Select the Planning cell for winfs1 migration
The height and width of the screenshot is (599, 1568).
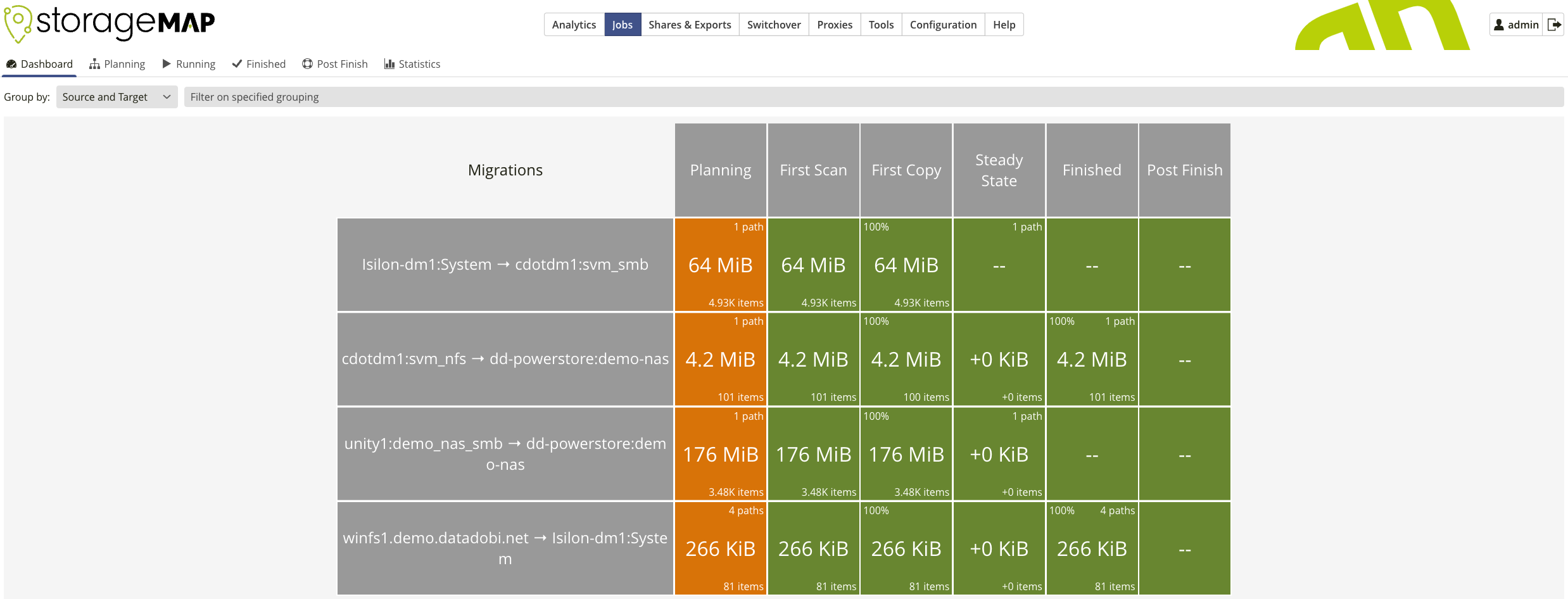click(720, 548)
